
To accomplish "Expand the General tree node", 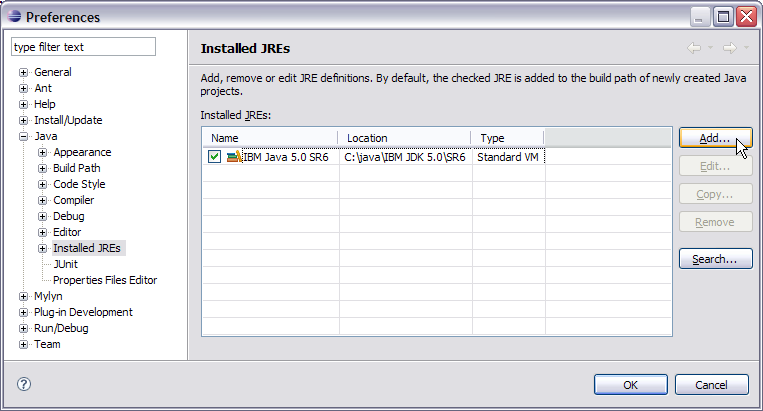I will point(24,73).
